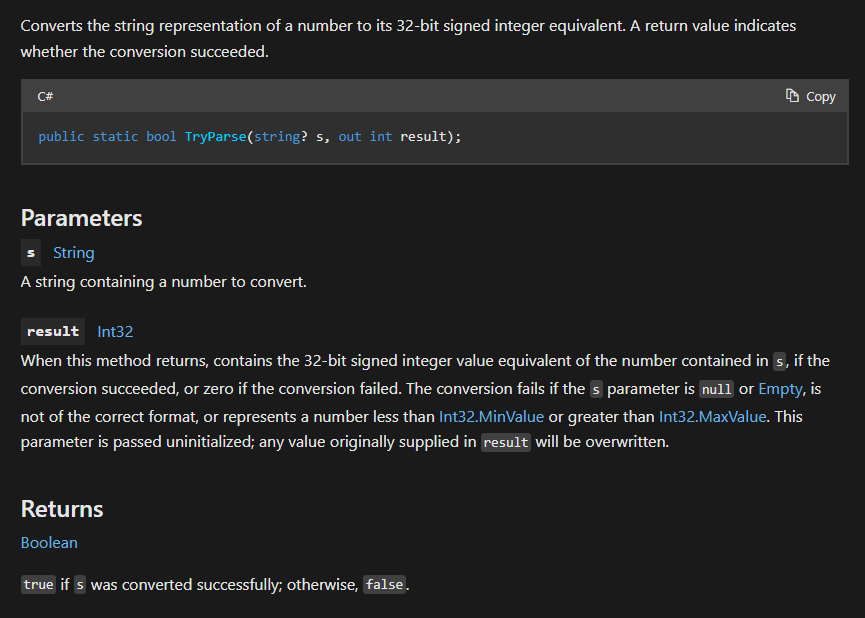Click the C# language label

[x=45, y=97]
